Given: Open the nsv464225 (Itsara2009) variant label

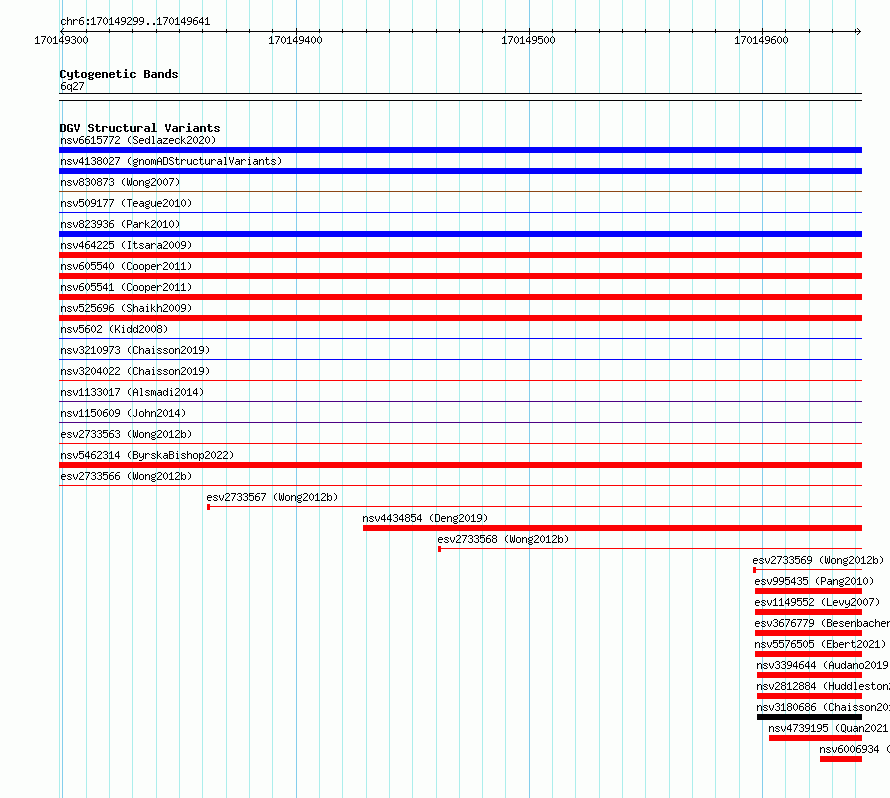Looking at the screenshot, I should coord(126,245).
